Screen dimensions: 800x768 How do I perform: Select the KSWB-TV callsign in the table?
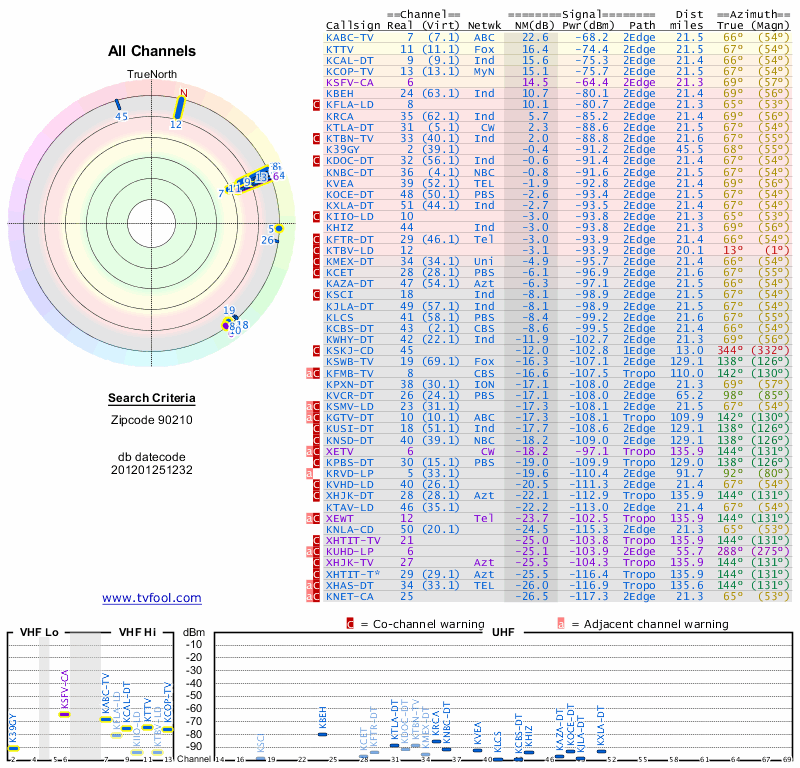point(349,362)
